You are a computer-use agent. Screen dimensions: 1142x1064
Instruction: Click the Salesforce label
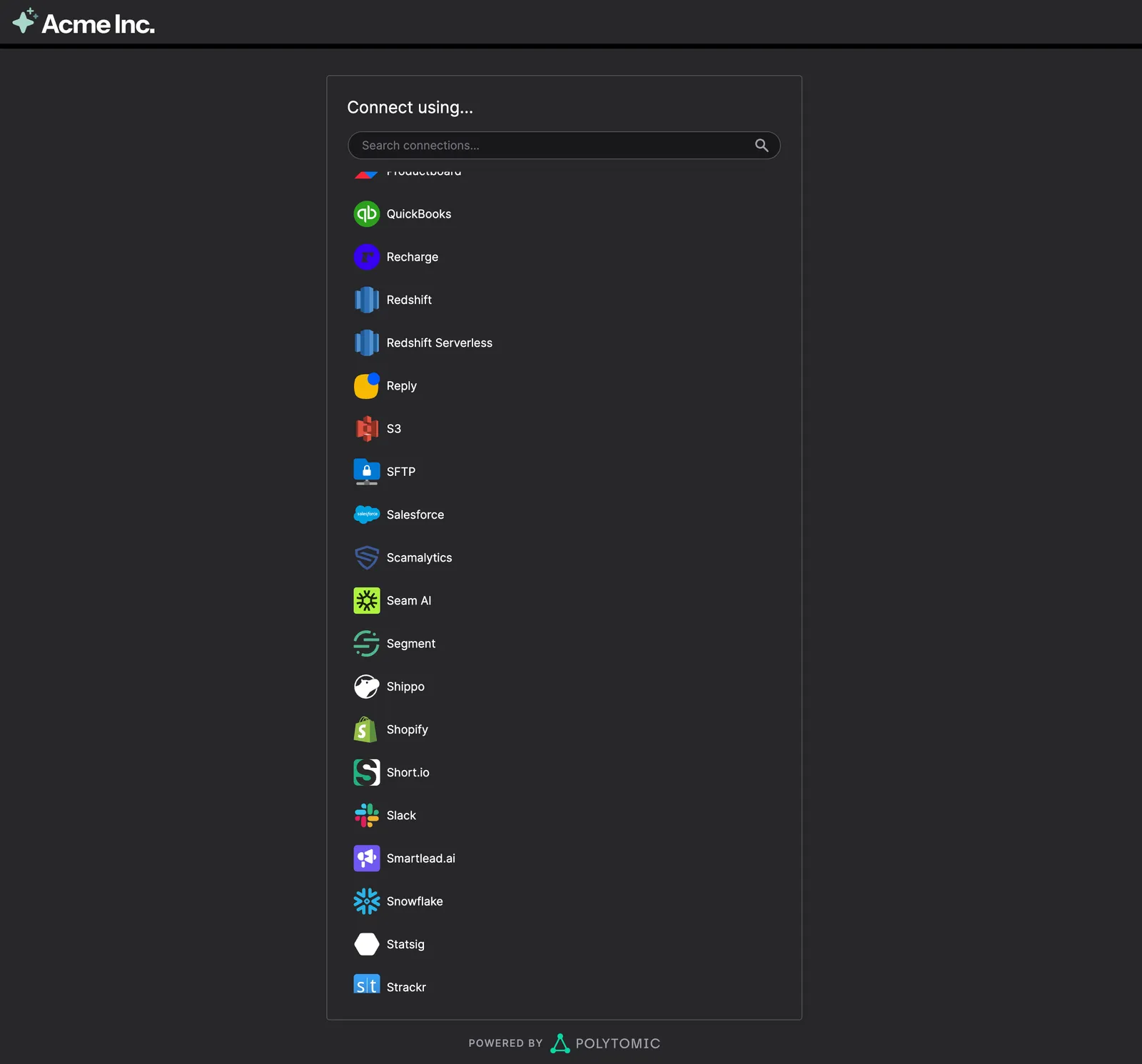tap(415, 515)
